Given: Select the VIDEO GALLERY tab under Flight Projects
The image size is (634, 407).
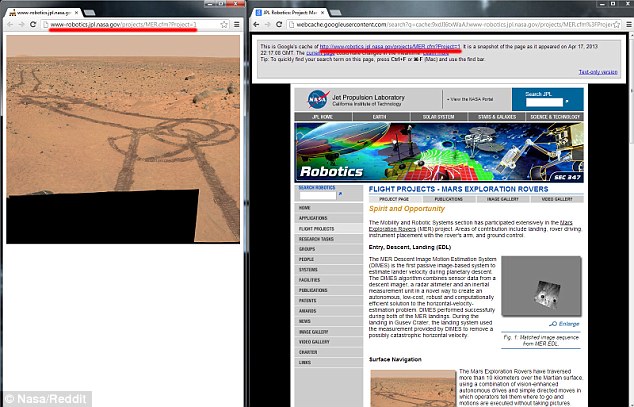Looking at the screenshot, I should [557, 199].
